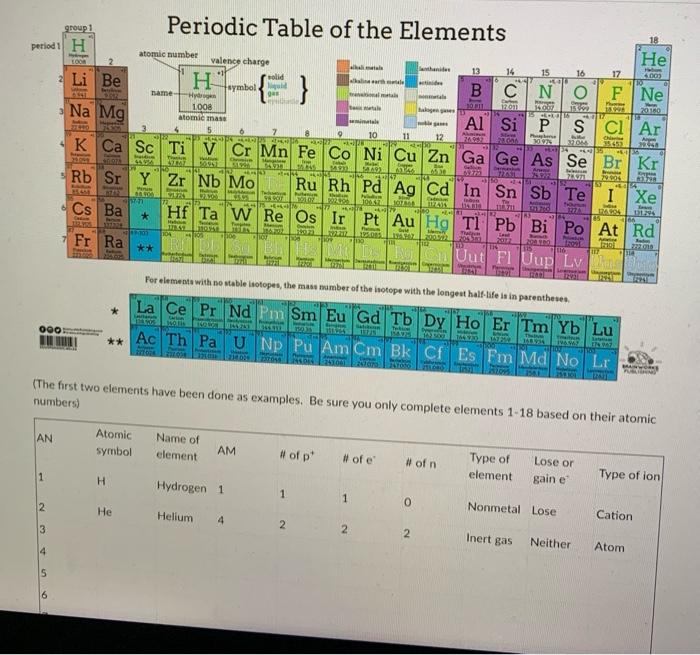The width and height of the screenshot is (700, 655).
Task: Click the lanthanides teal legend swatch
Action: [412, 68]
